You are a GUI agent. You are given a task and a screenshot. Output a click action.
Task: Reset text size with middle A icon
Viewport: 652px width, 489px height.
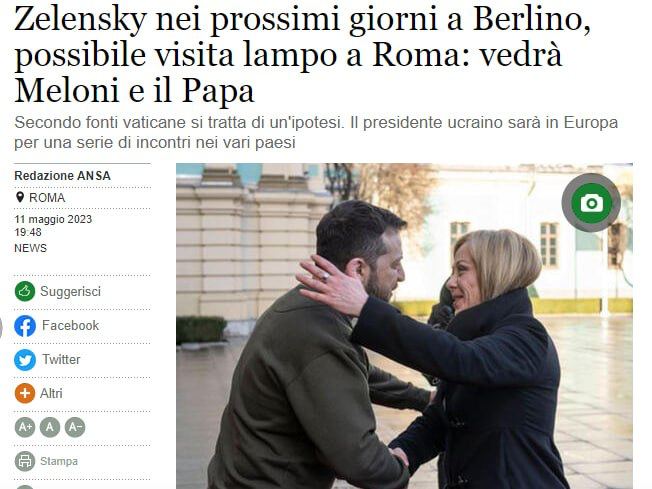coord(50,427)
